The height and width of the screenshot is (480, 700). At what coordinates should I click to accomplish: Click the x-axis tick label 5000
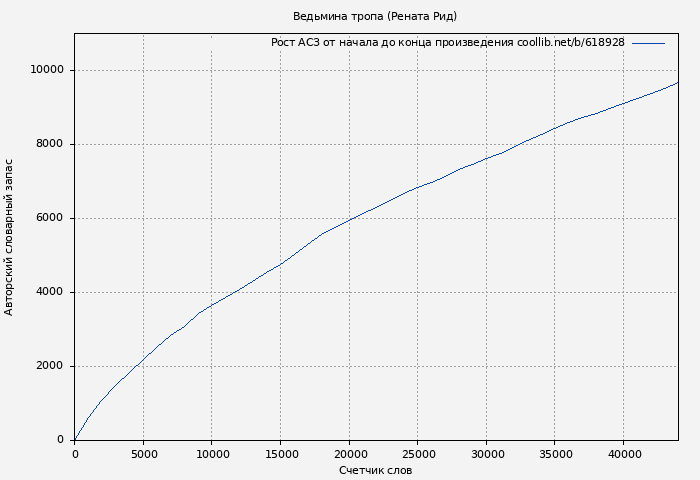(143, 453)
